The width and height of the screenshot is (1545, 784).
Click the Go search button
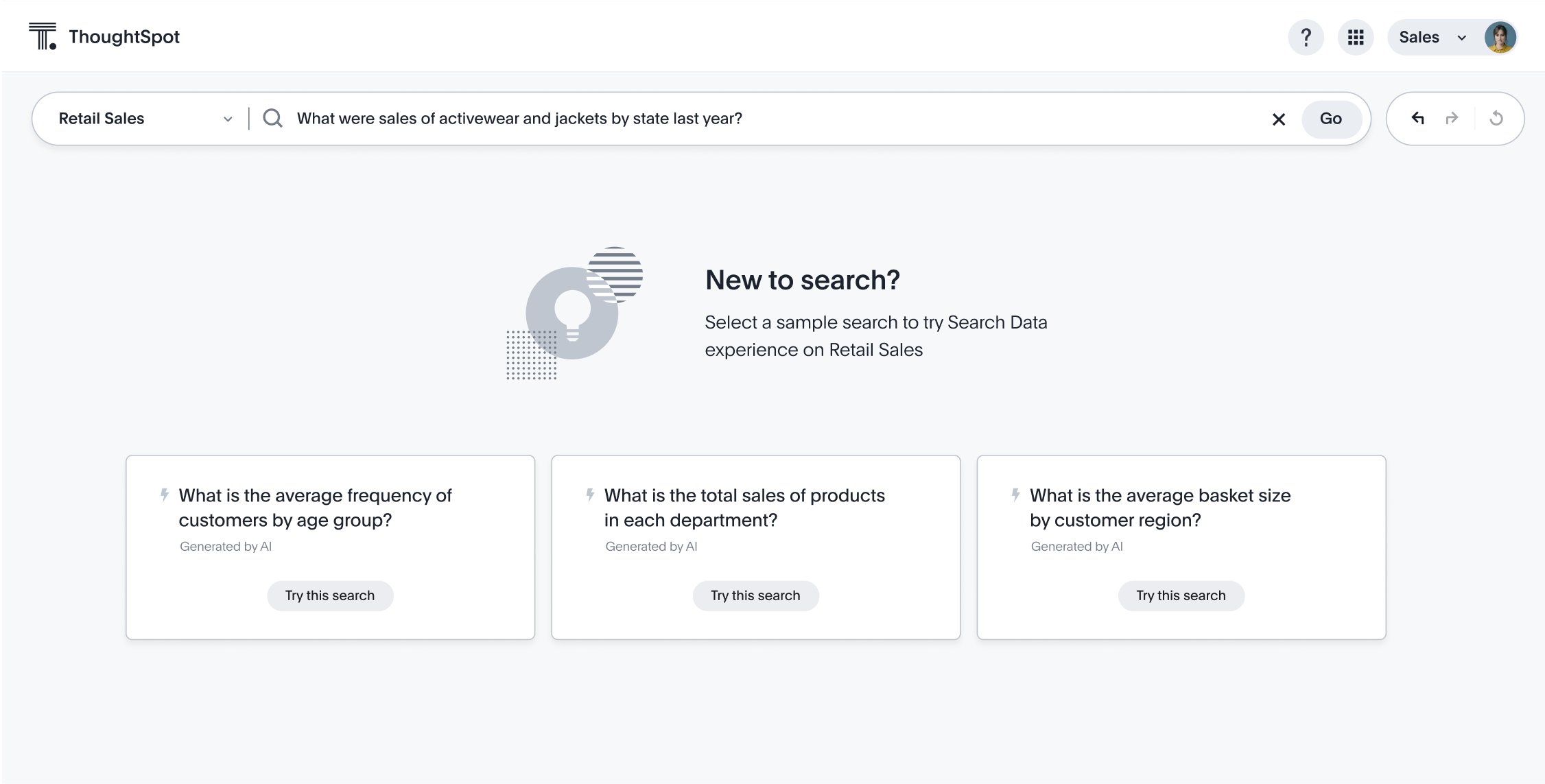tap(1330, 118)
